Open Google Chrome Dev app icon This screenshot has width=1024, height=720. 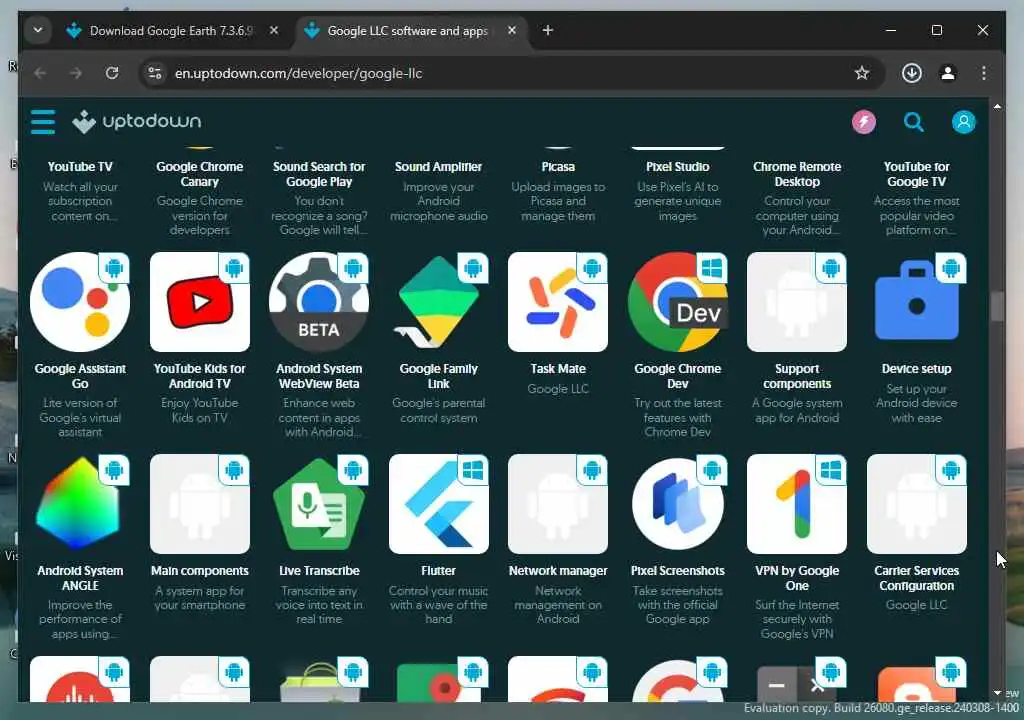pos(677,302)
